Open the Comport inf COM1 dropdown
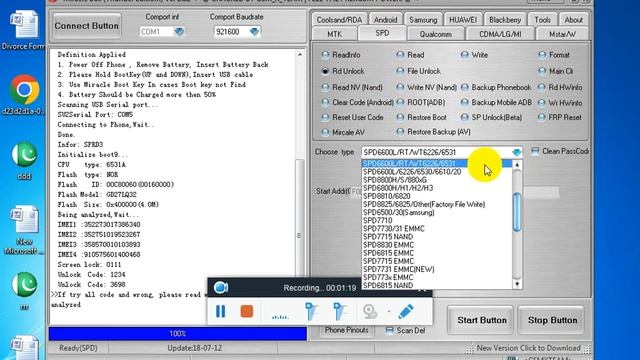Viewport: 640px width, 360px height. 179,31
